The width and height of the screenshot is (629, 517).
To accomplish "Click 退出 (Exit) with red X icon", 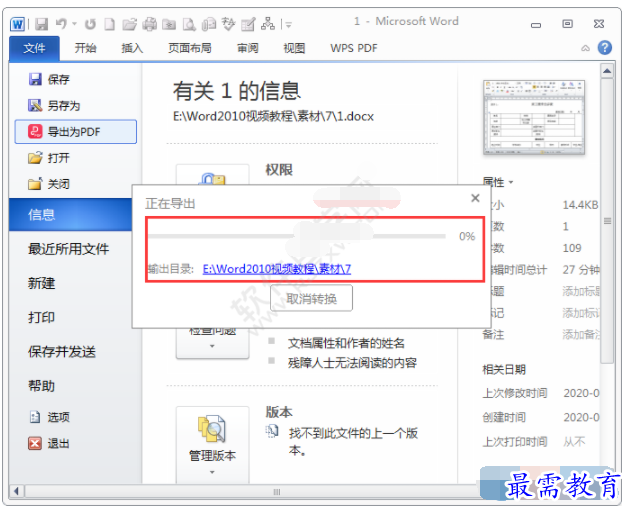I will 49,443.
